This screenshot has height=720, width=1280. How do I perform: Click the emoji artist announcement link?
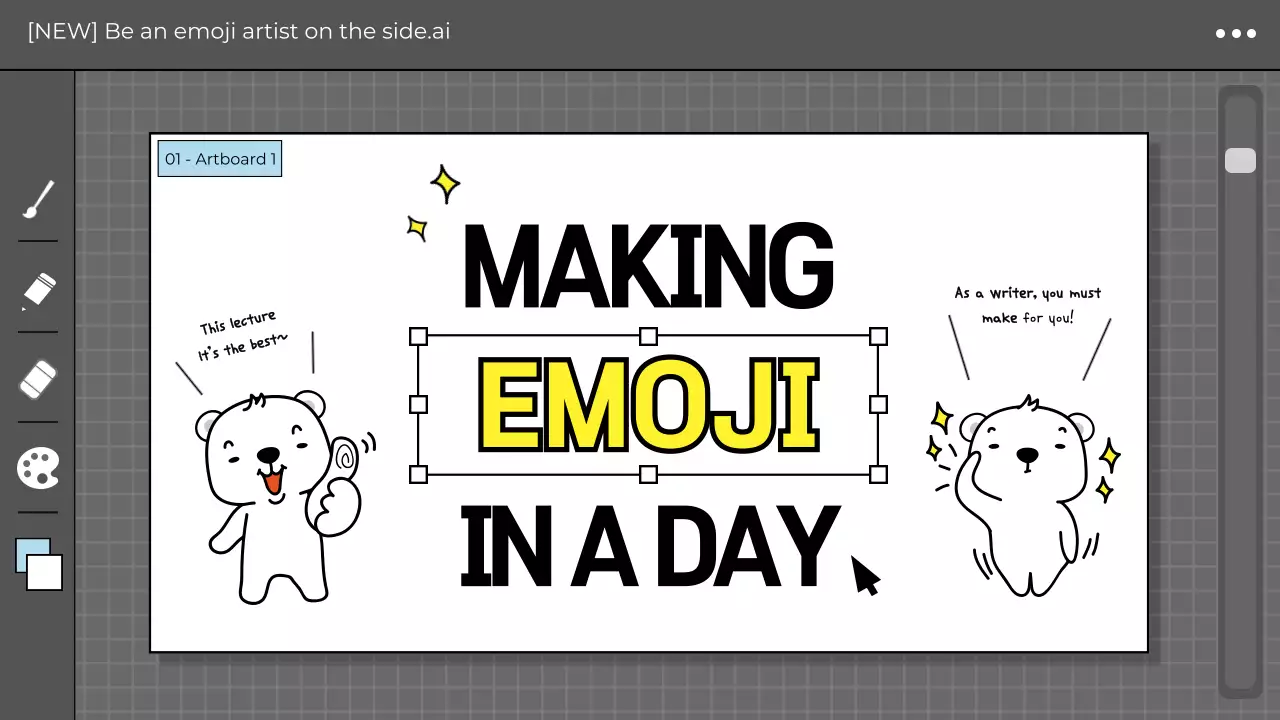pos(238,31)
